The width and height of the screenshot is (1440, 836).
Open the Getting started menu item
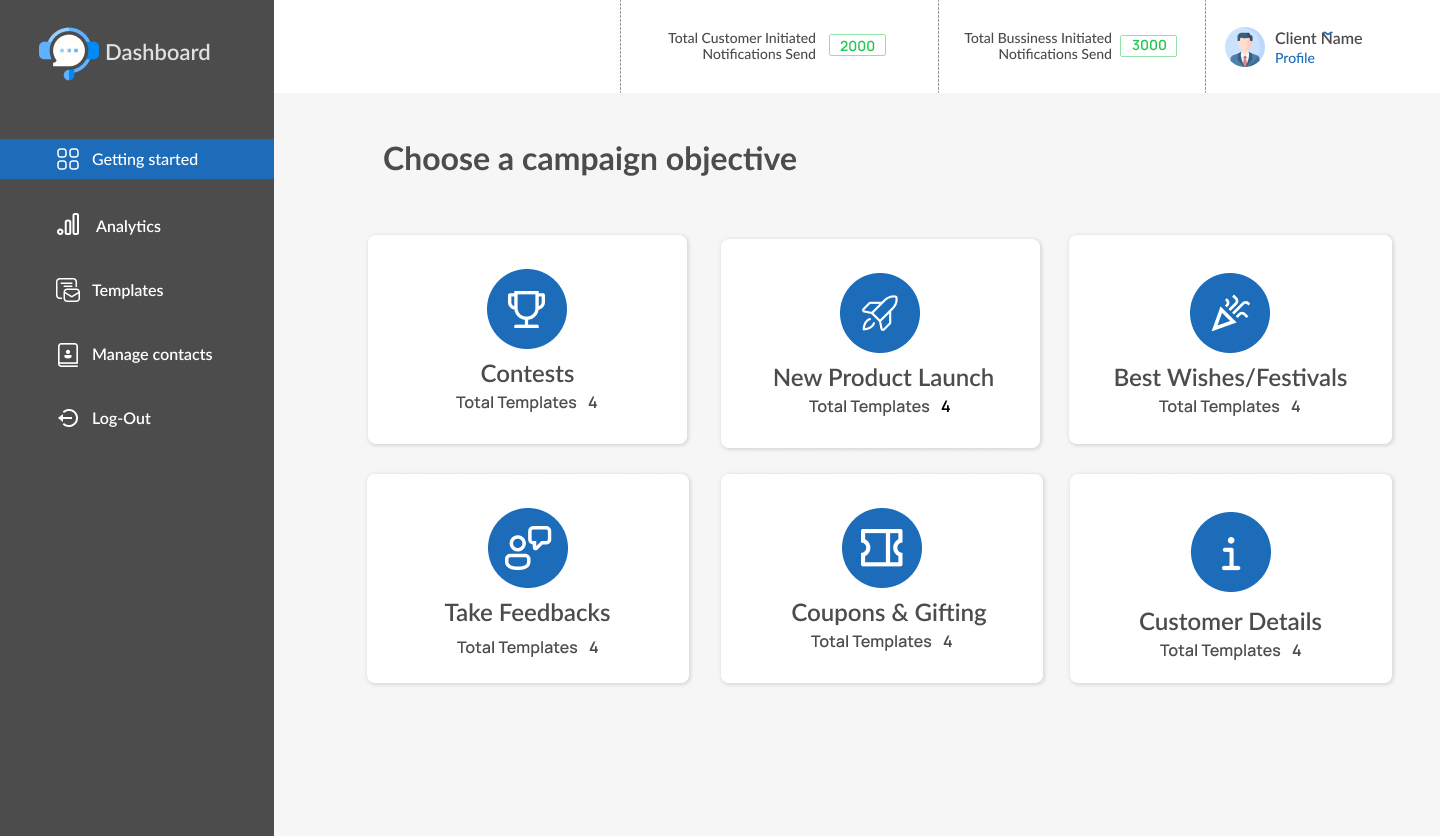coord(145,159)
